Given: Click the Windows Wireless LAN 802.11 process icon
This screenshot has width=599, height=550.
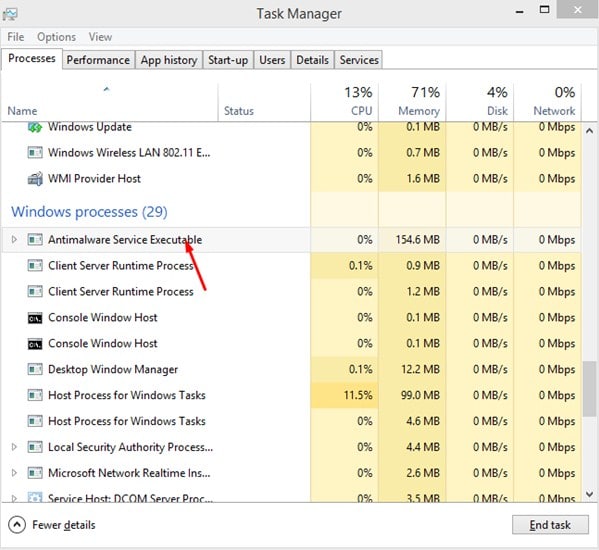Looking at the screenshot, I should click(x=35, y=153).
